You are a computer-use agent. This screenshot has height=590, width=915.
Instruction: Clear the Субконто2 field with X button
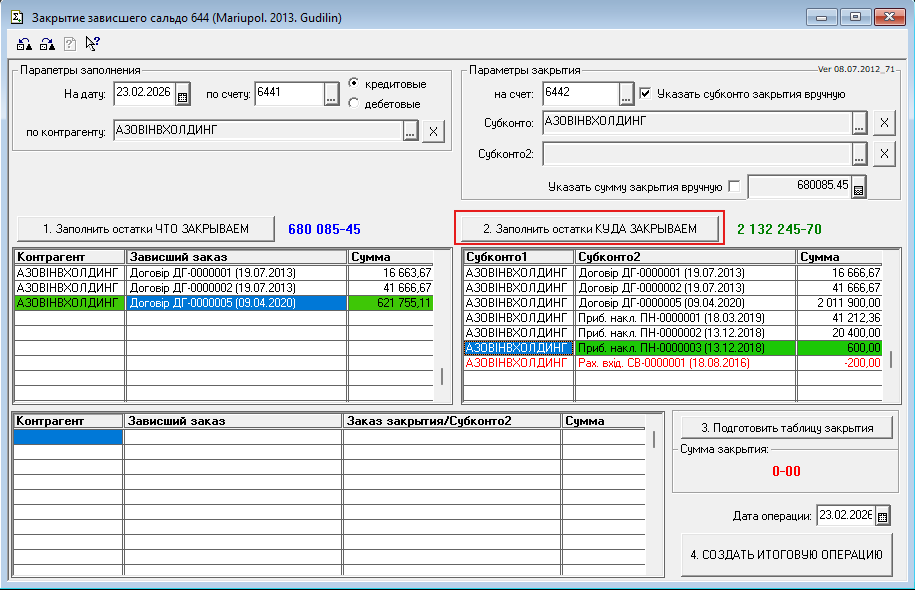point(883,154)
